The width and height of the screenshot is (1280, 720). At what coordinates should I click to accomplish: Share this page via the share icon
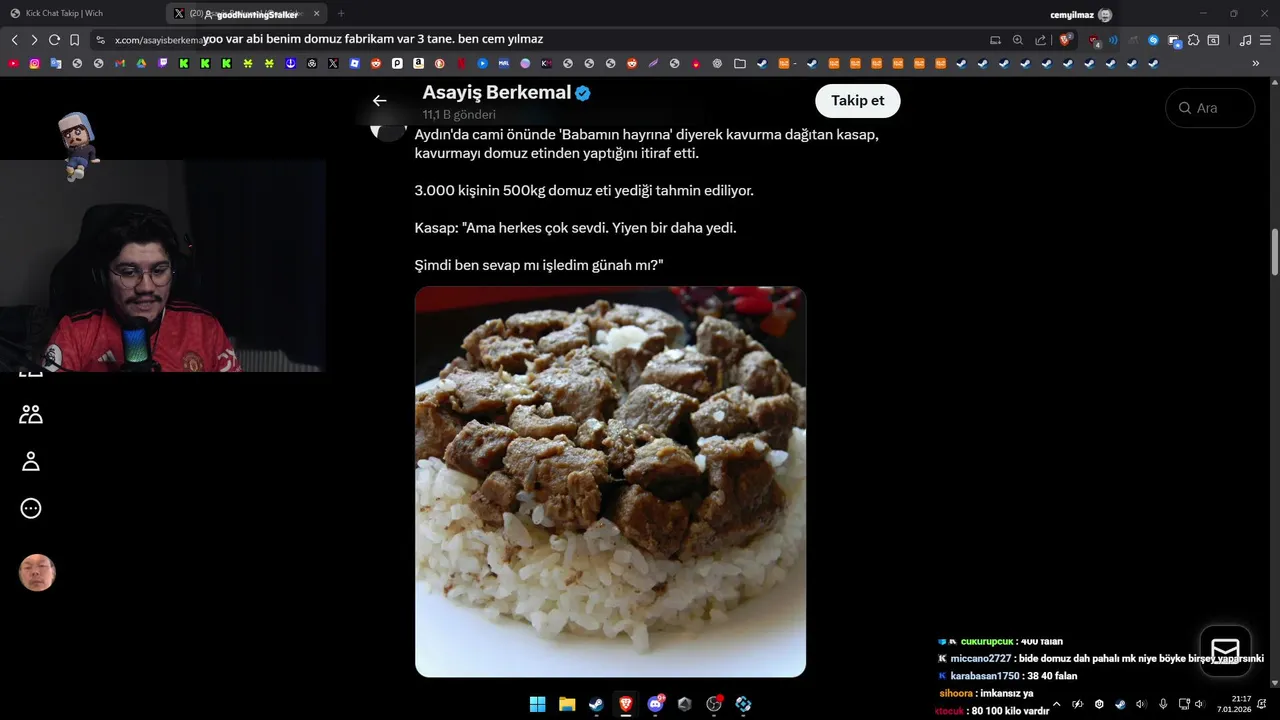coord(1041,40)
